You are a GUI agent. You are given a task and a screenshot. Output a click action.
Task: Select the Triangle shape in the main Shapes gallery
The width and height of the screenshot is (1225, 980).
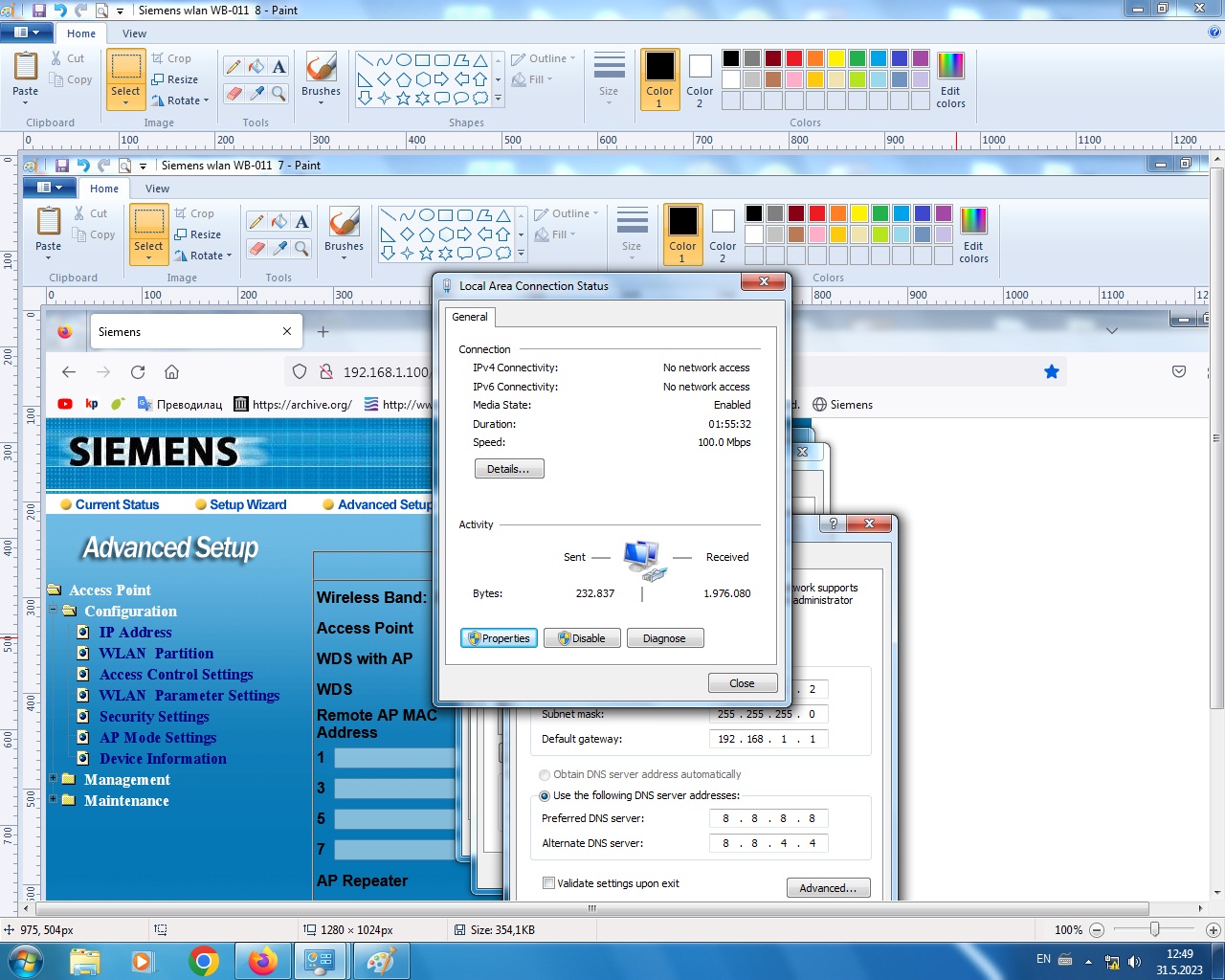(479, 60)
